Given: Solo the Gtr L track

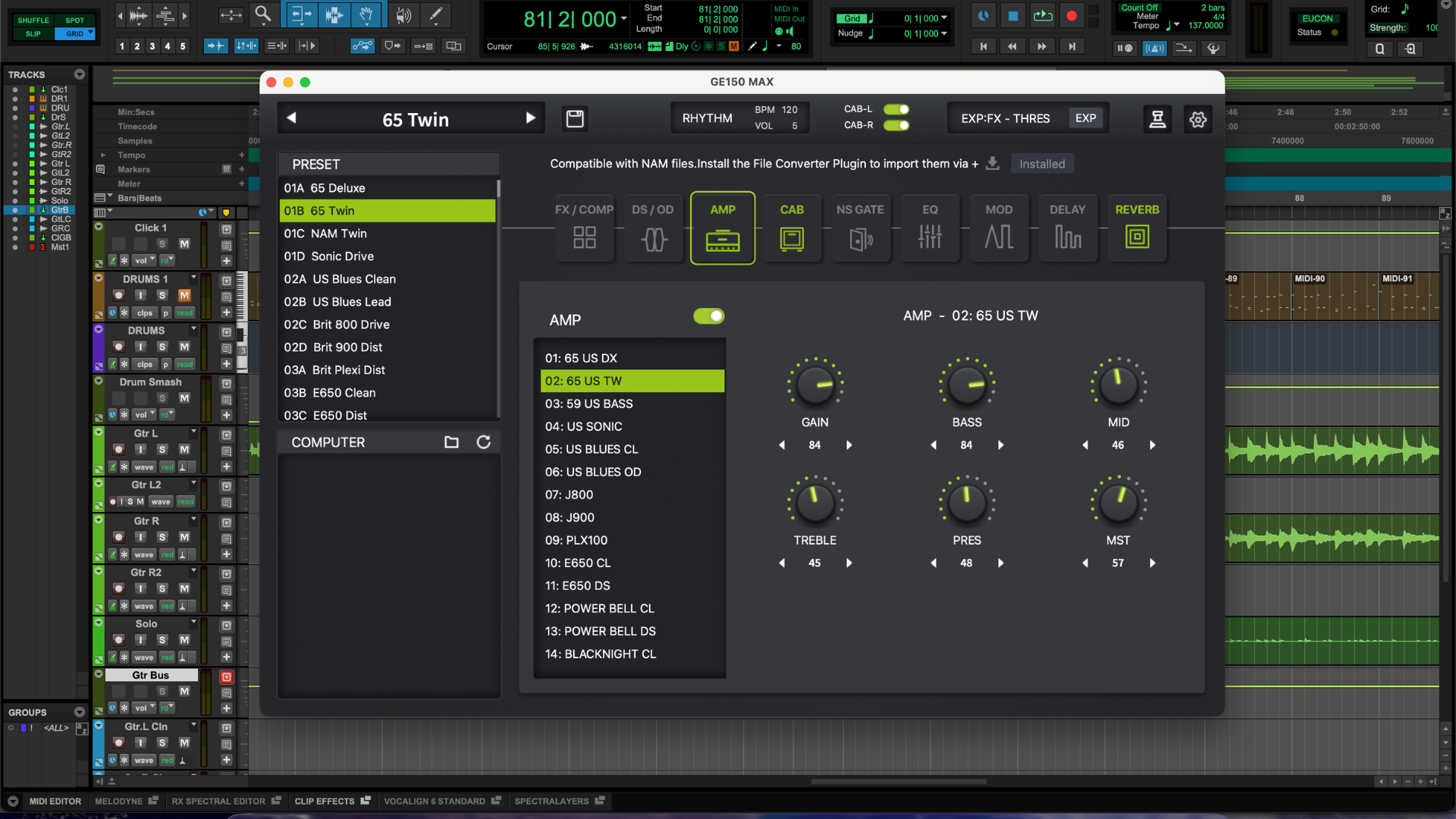Looking at the screenshot, I should [162, 450].
